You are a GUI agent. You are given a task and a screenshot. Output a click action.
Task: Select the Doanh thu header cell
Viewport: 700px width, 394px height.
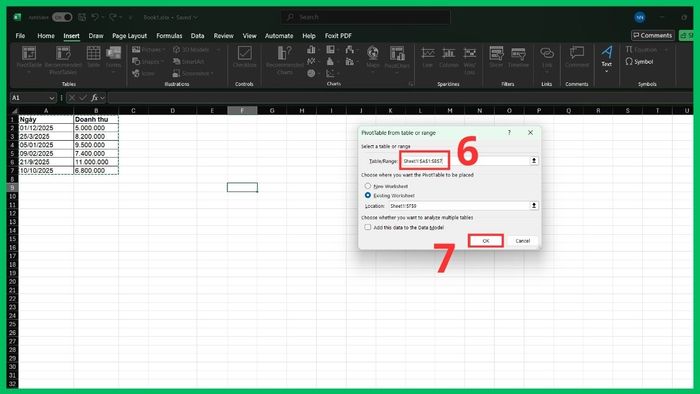pyautogui.click(x=96, y=119)
